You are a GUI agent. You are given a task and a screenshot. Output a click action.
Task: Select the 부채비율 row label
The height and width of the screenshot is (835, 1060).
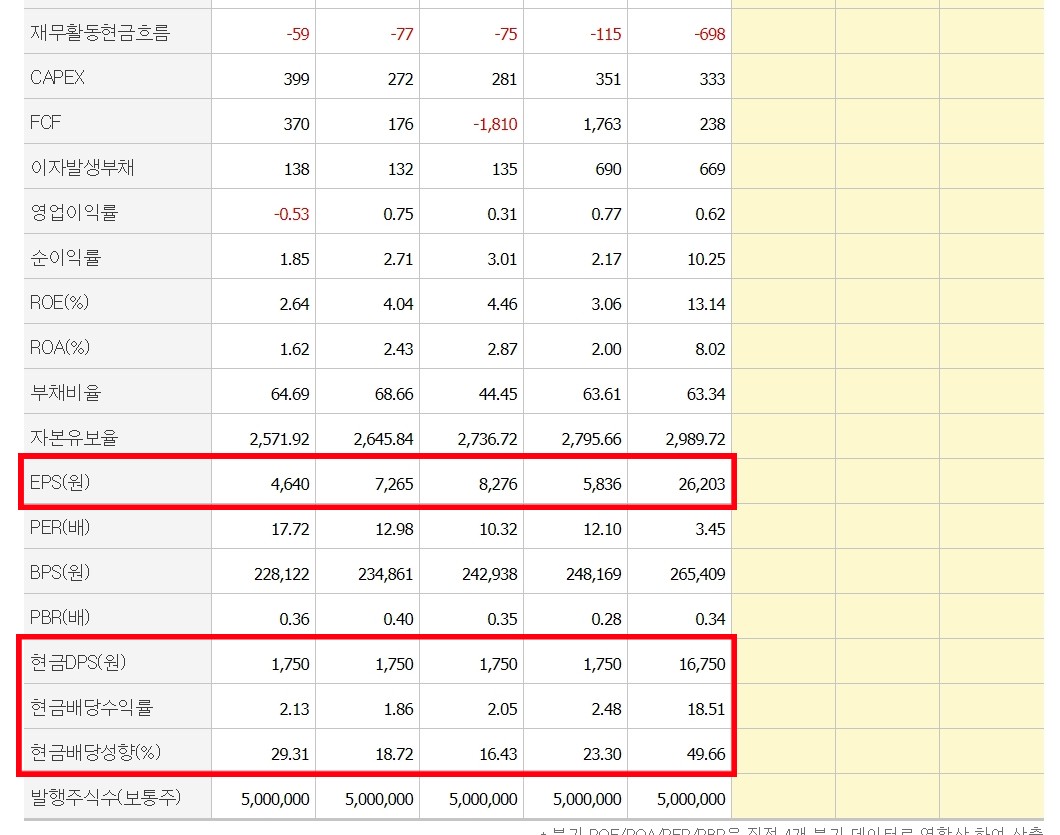point(66,392)
